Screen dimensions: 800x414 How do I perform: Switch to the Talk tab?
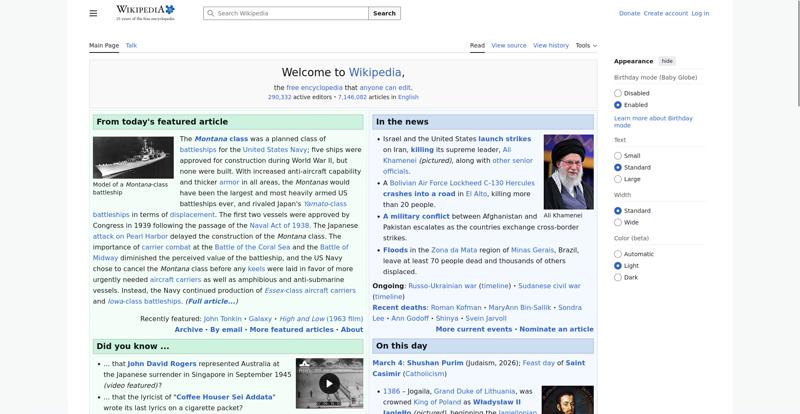point(131,45)
